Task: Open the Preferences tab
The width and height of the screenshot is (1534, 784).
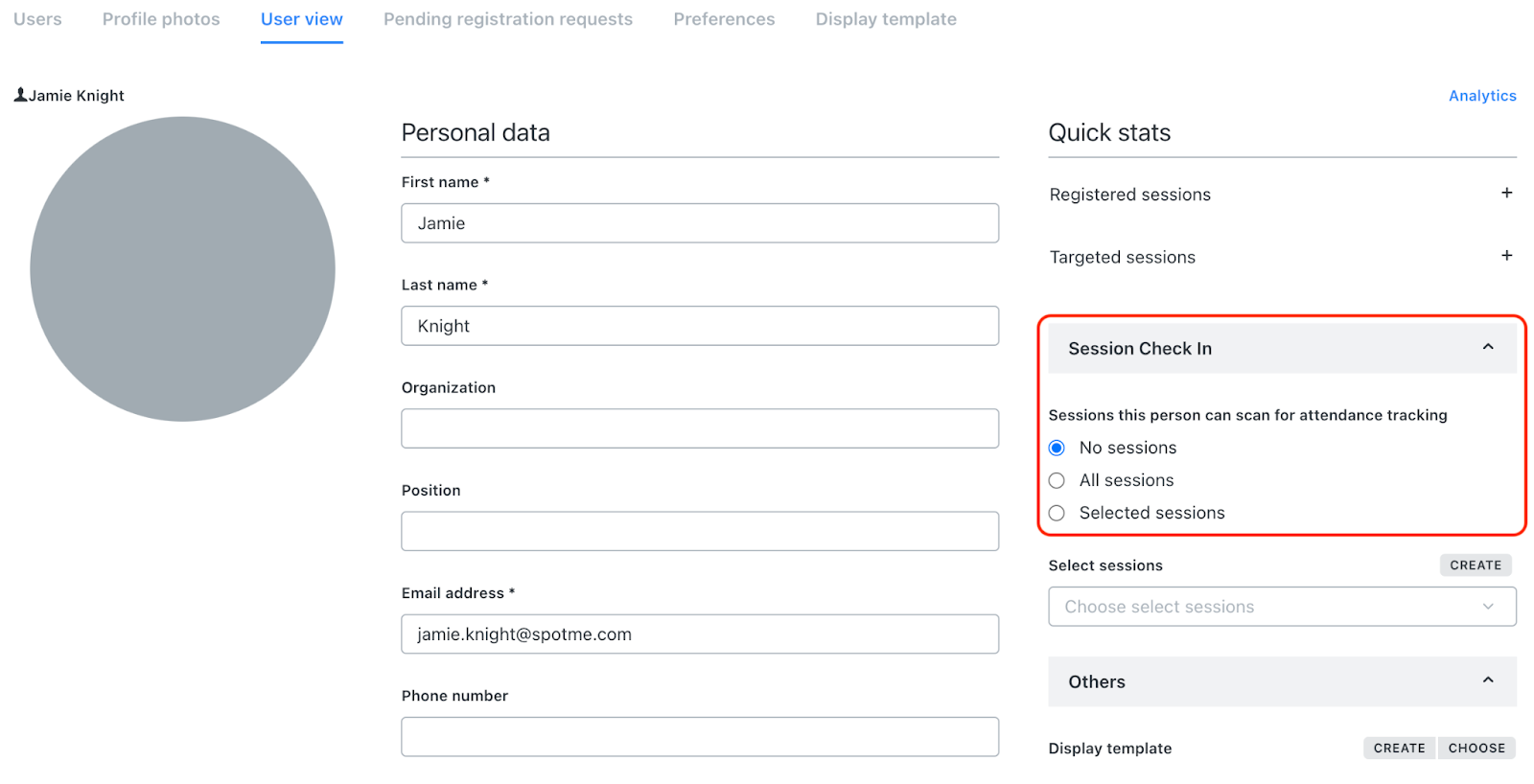Action: [724, 18]
